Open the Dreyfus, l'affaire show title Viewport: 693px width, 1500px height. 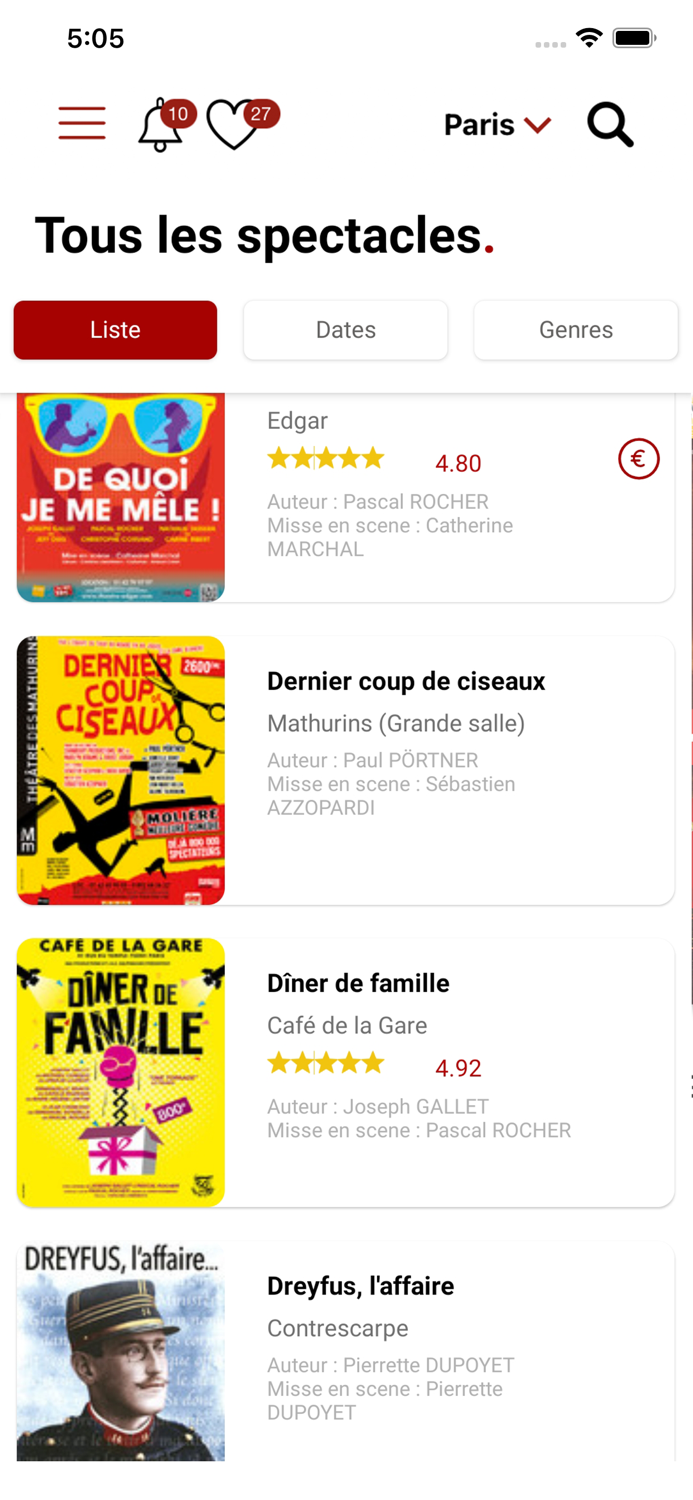click(360, 1286)
